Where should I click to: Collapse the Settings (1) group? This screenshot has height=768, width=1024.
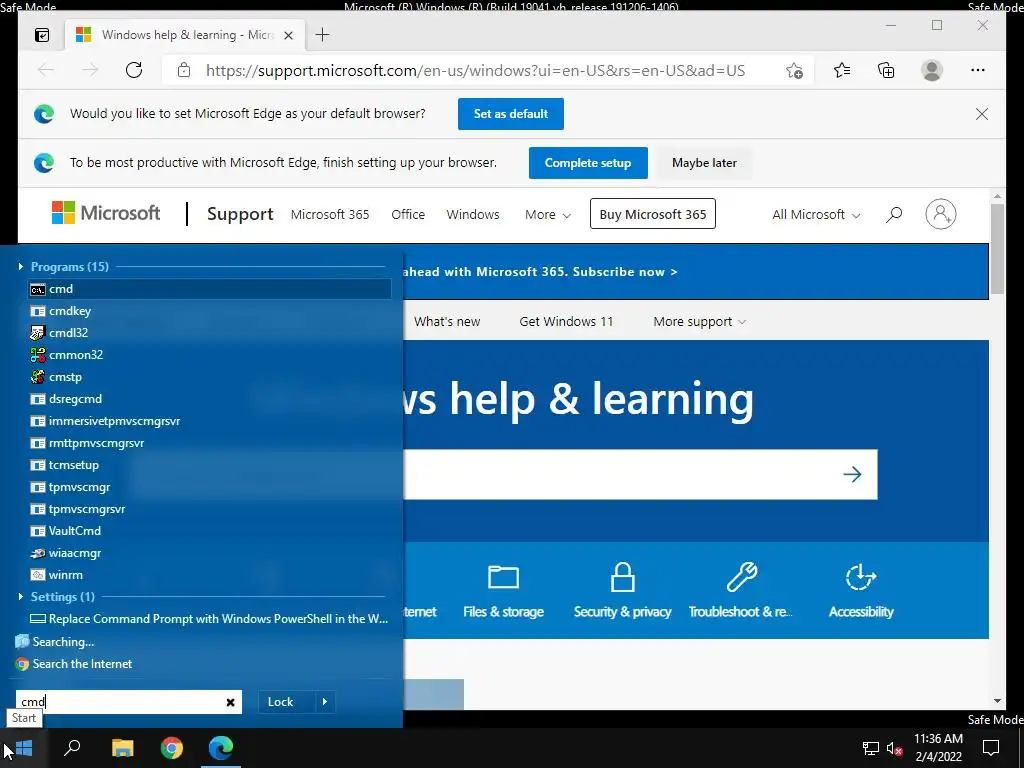(21, 596)
